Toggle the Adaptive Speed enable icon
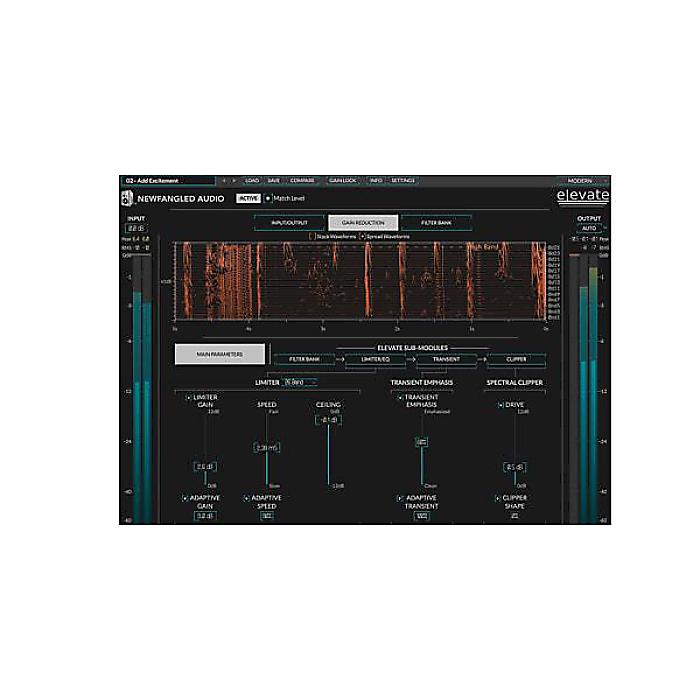The width and height of the screenshot is (700, 700). coord(248,498)
